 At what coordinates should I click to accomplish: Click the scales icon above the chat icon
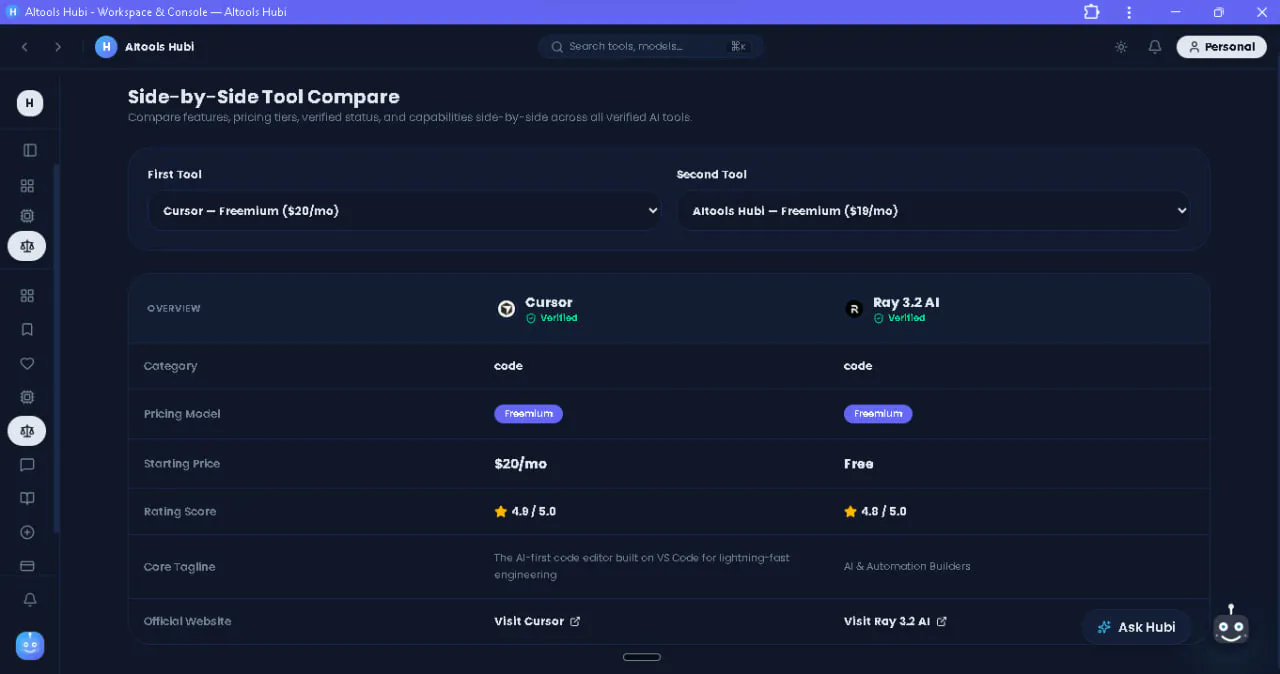coord(27,431)
